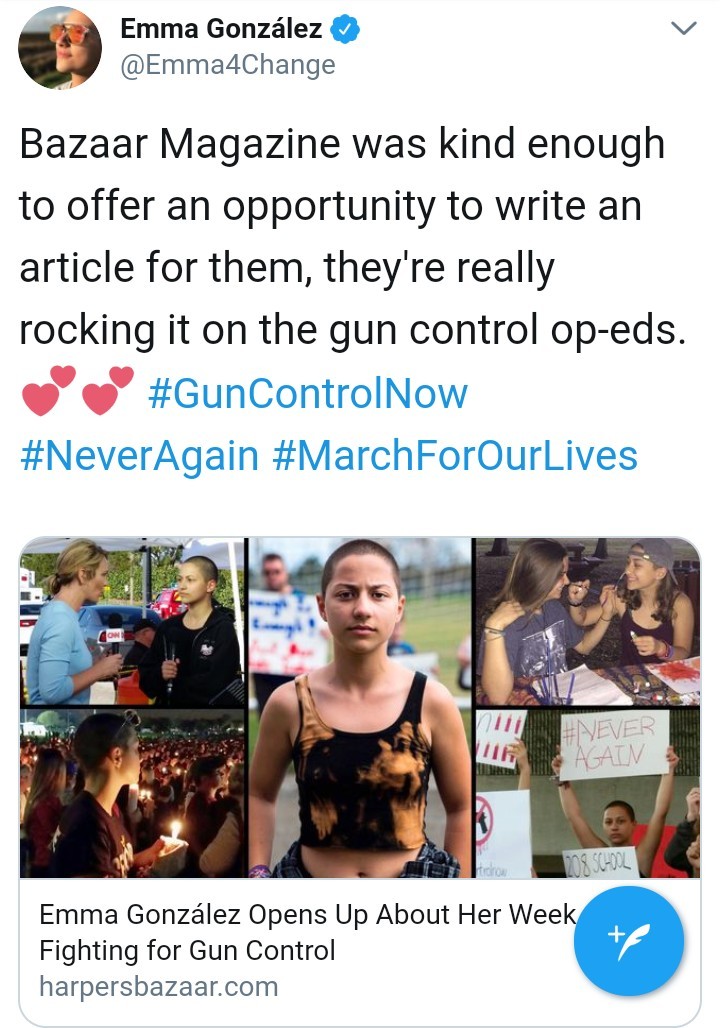Select the tweet body text
Image resolution: width=720 pixels, height=1028 pixels.
pyautogui.click(x=352, y=237)
